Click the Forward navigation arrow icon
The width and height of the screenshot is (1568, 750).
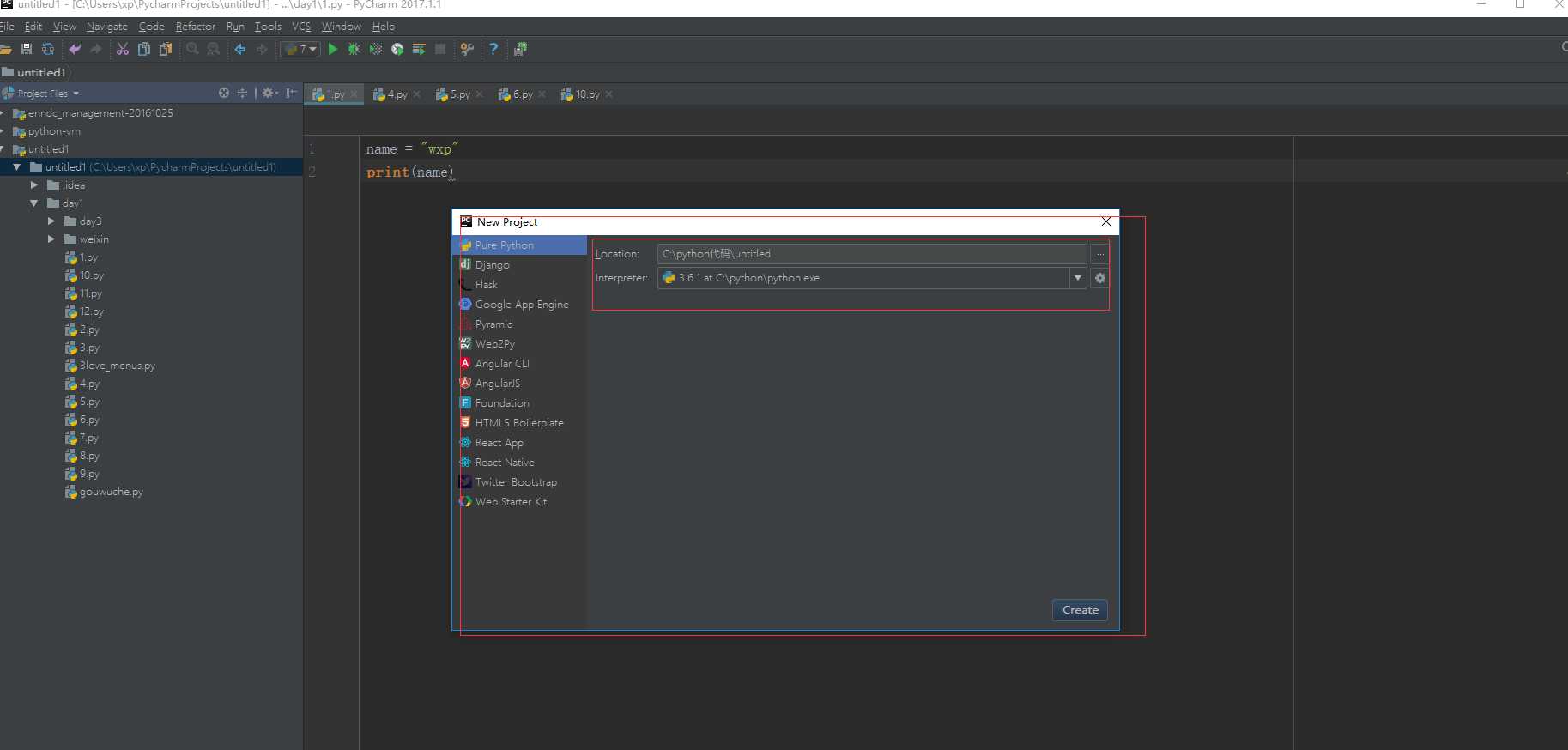click(x=262, y=50)
